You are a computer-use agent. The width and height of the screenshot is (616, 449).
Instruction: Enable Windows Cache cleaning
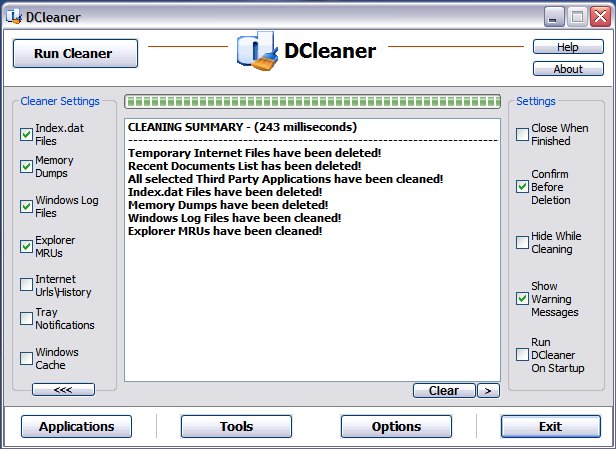26,358
